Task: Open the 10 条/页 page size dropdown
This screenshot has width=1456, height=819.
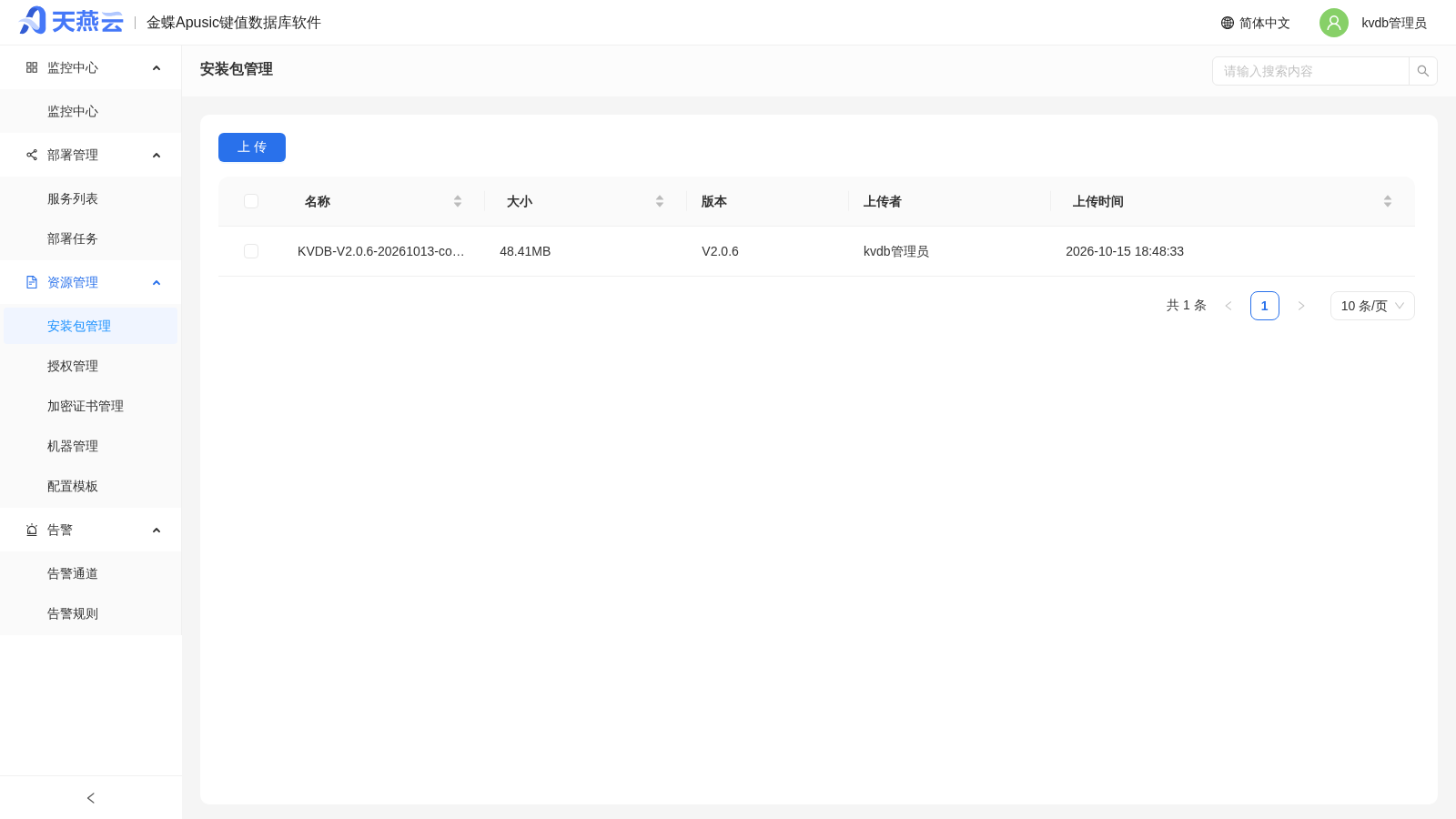Action: coord(1372,306)
